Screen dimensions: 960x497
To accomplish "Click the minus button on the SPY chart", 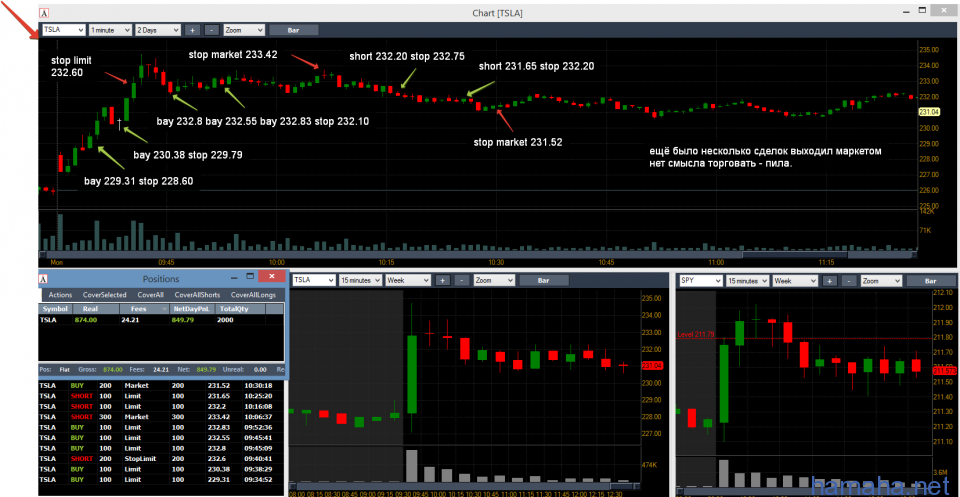I will click(849, 281).
